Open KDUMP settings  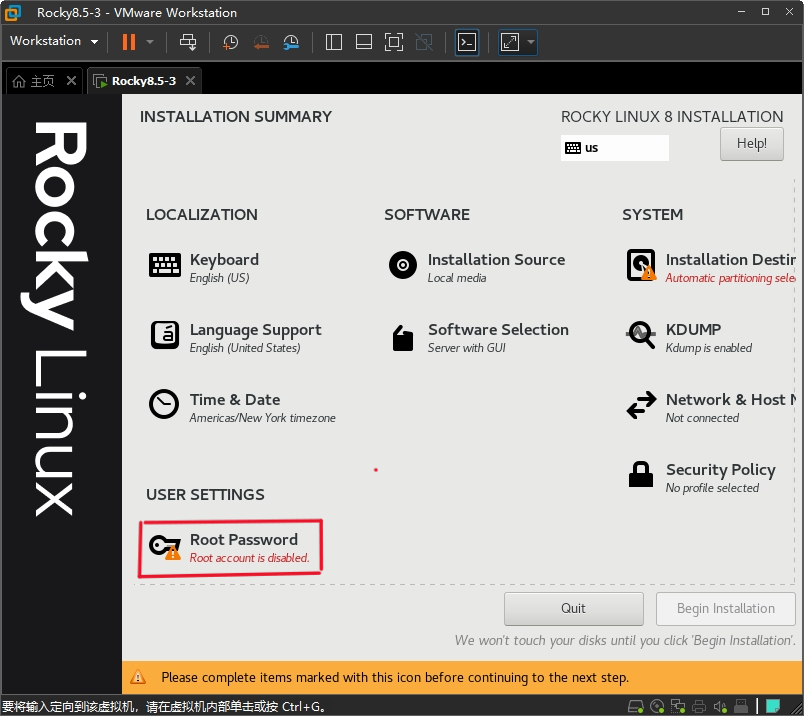[x=689, y=337]
